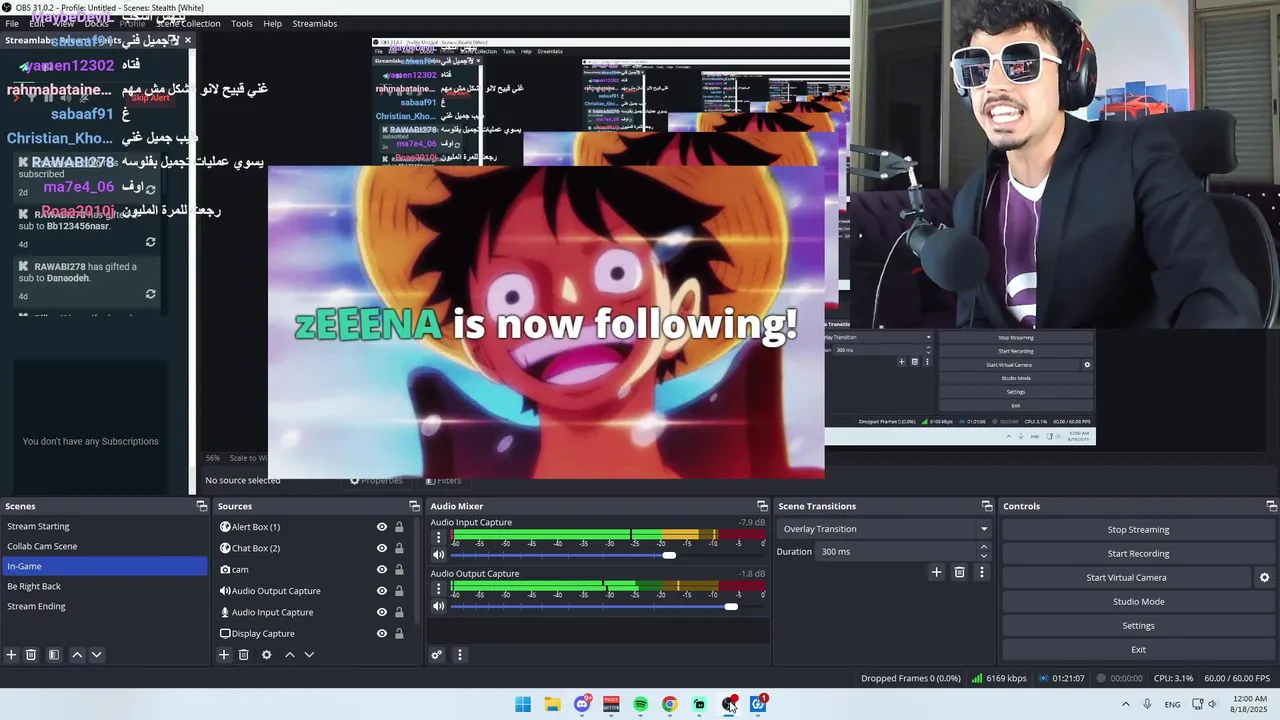Decrease transition duration with down arrow

pyautogui.click(x=984, y=556)
